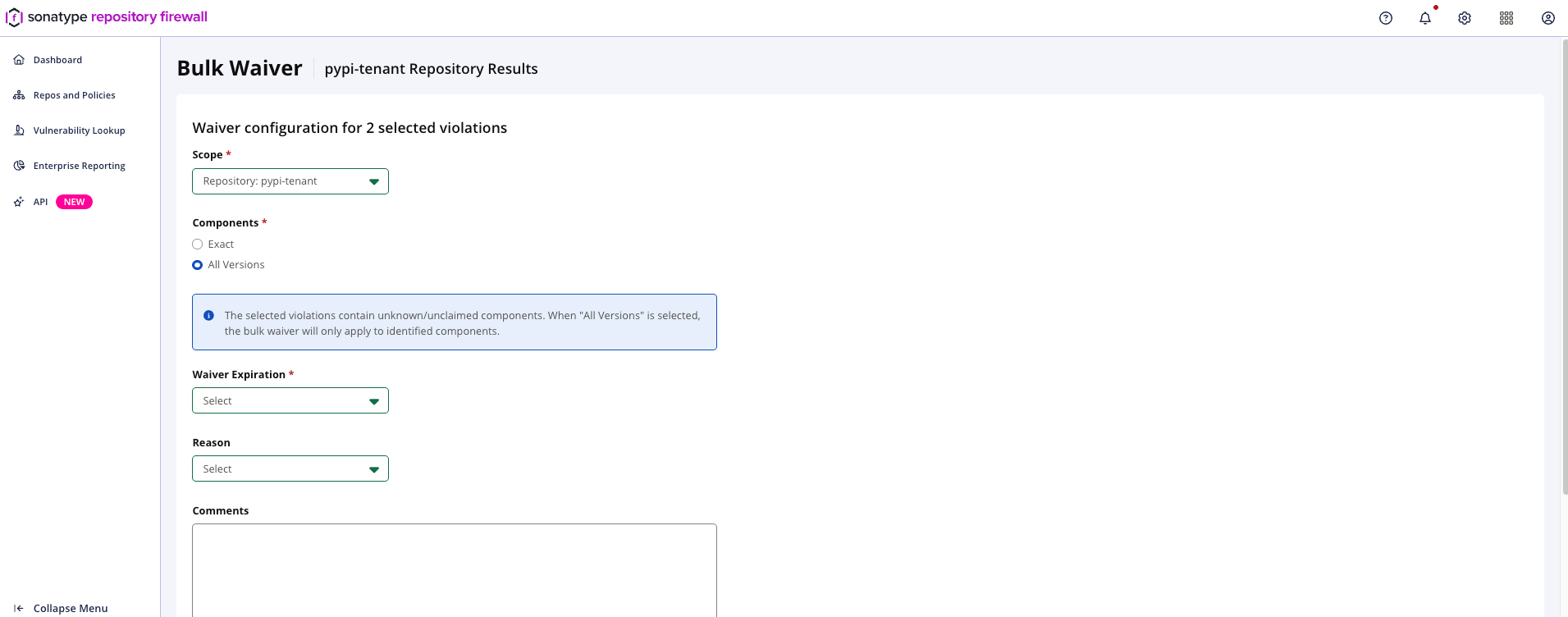Viewport: 1568px width, 617px height.
Task: Click the pypi-tenant Repository Results subtitle
Action: 432,69
